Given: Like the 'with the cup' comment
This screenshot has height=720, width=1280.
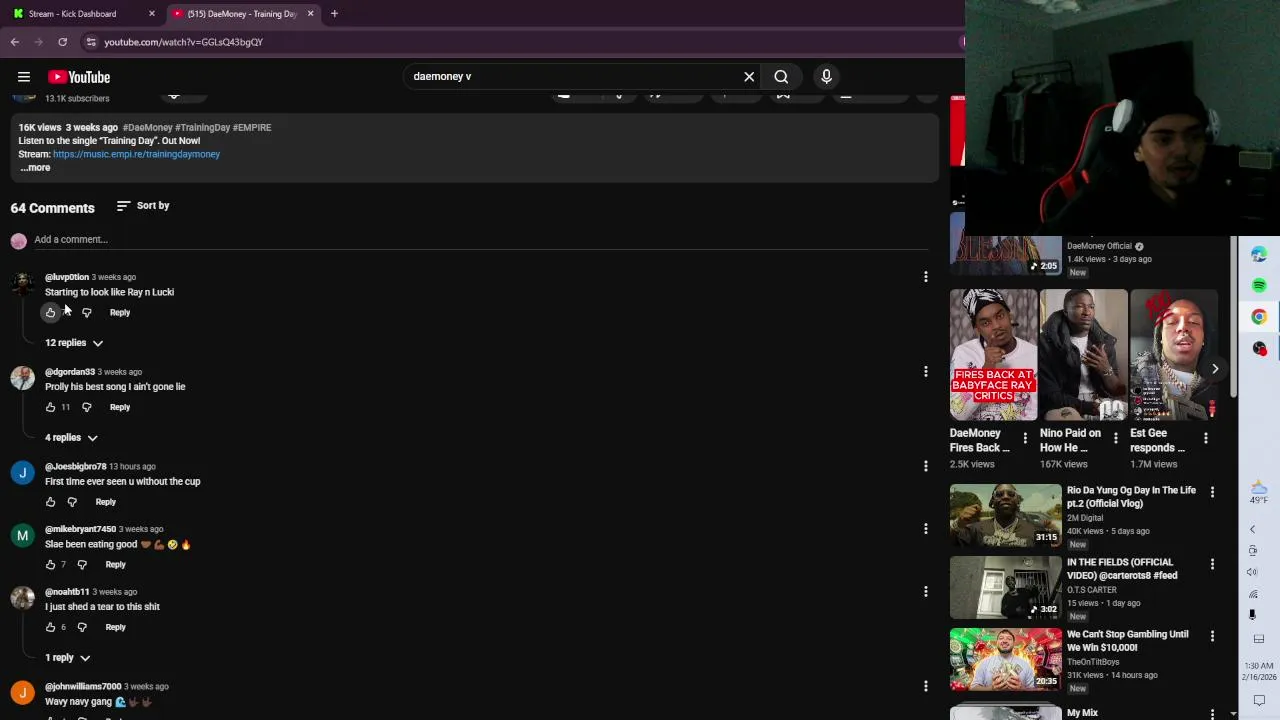Looking at the screenshot, I should click(x=50, y=502).
